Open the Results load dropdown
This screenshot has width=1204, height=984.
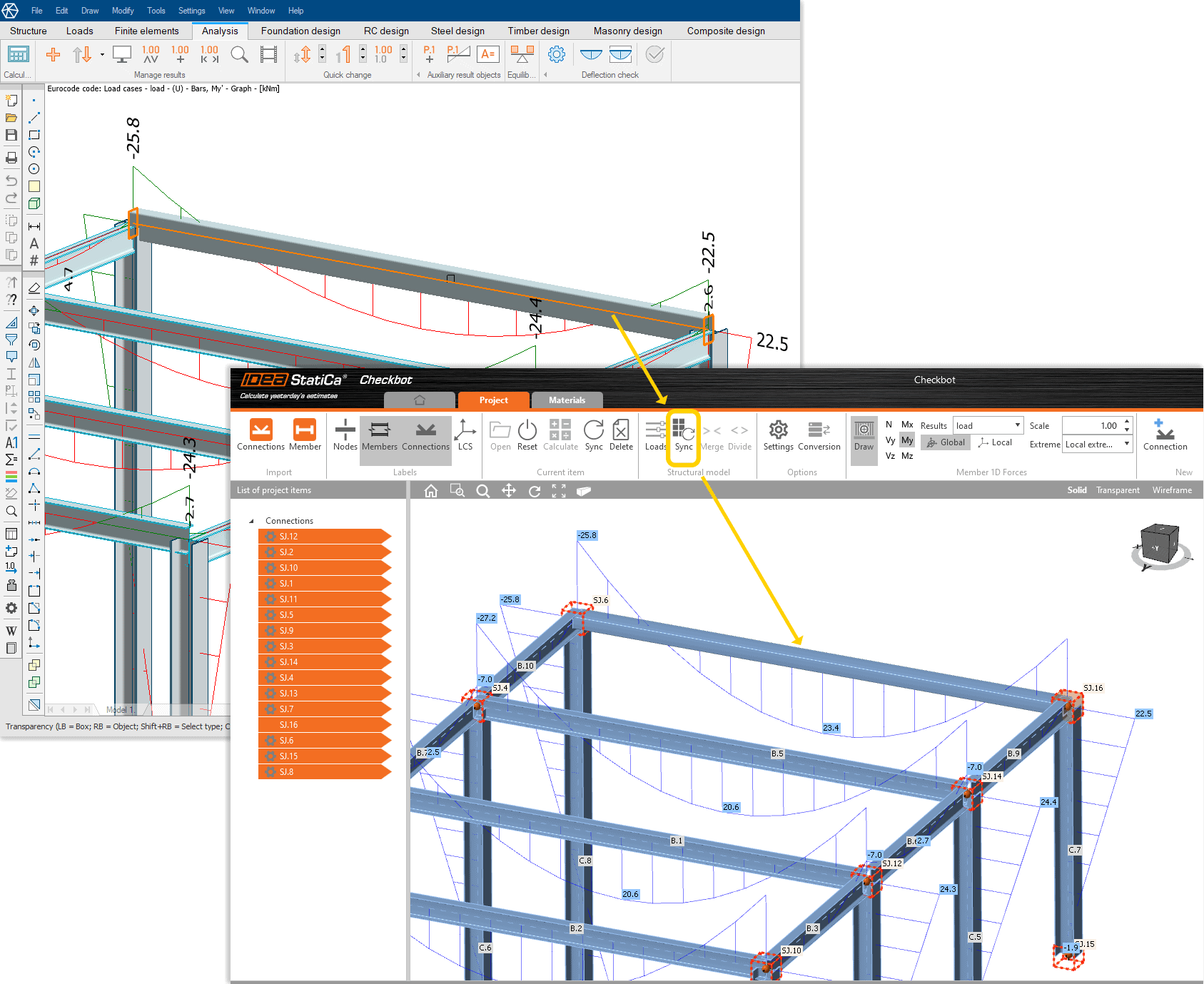coord(988,426)
